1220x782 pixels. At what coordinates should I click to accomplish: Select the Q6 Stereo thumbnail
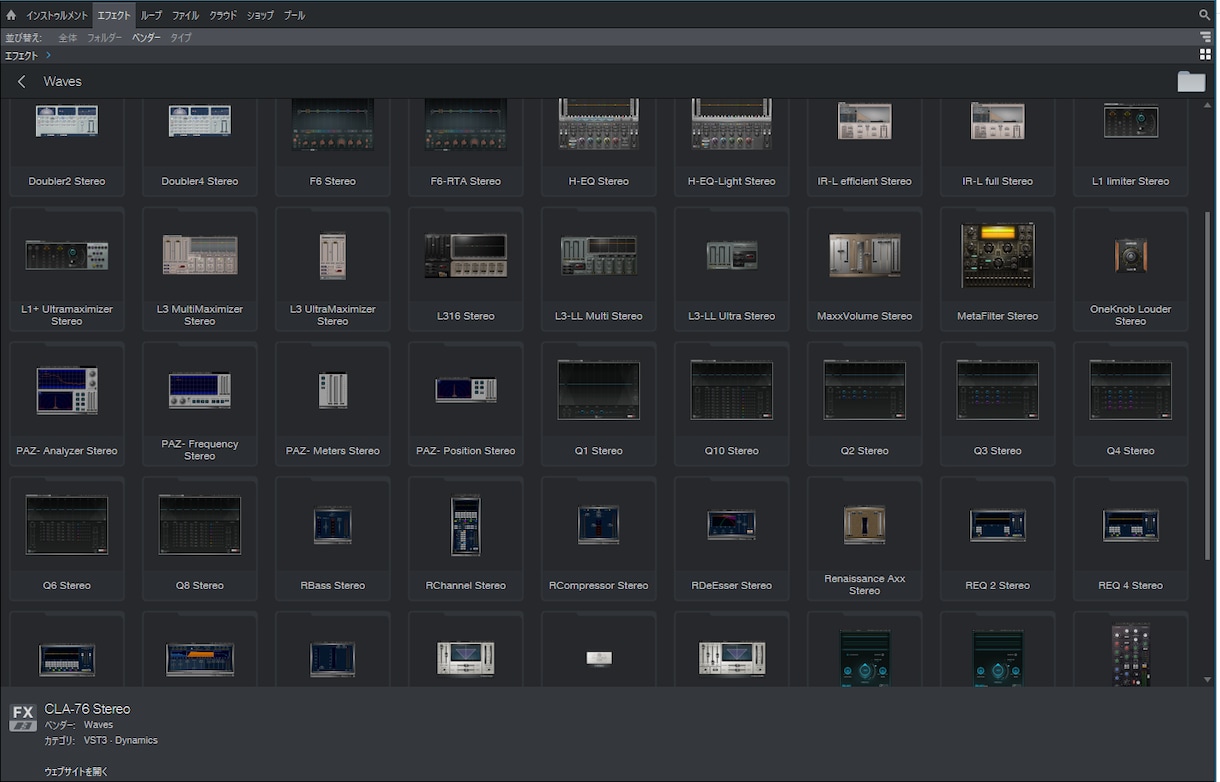(x=67, y=525)
